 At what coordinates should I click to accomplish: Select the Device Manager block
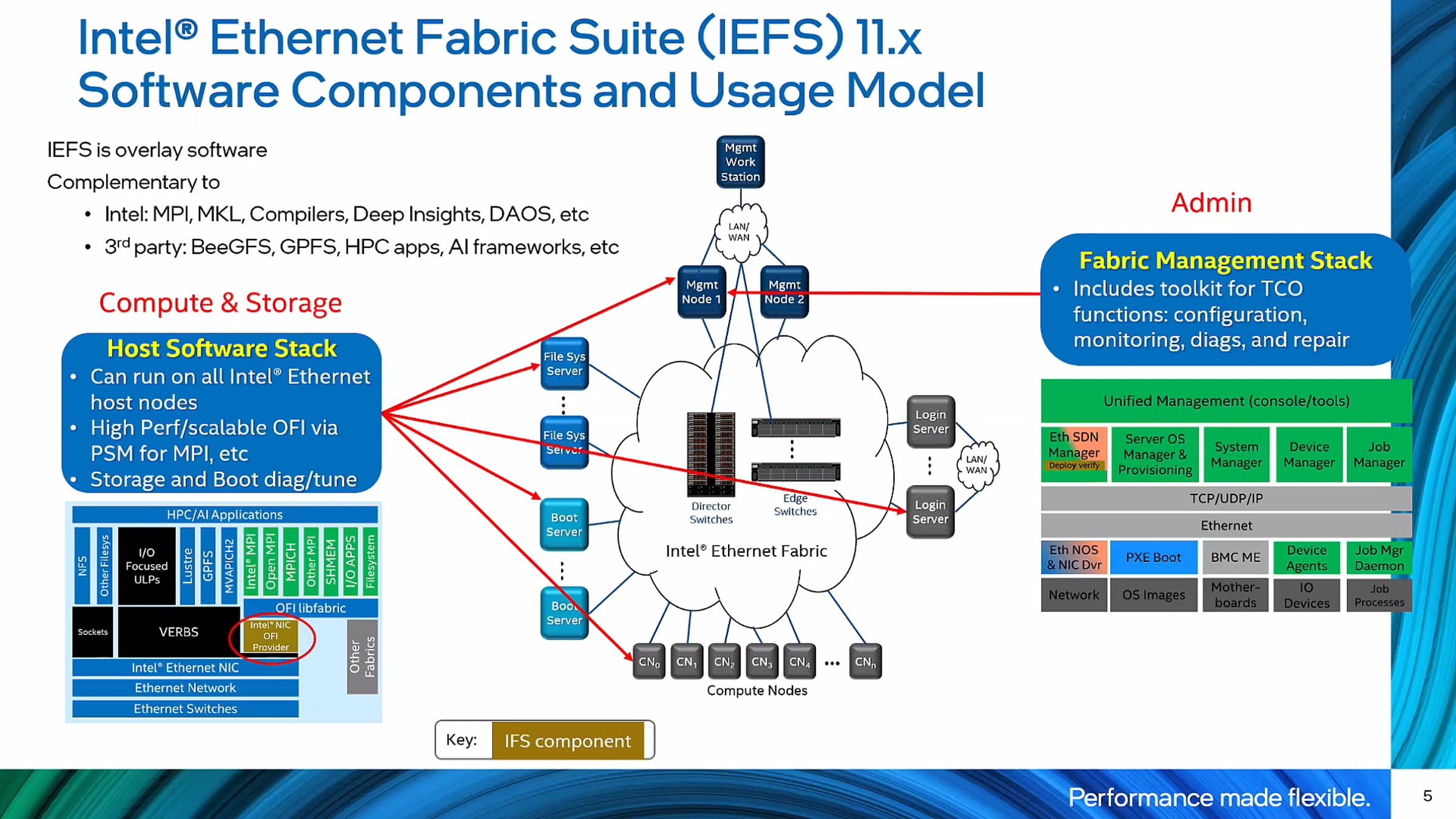1309,454
